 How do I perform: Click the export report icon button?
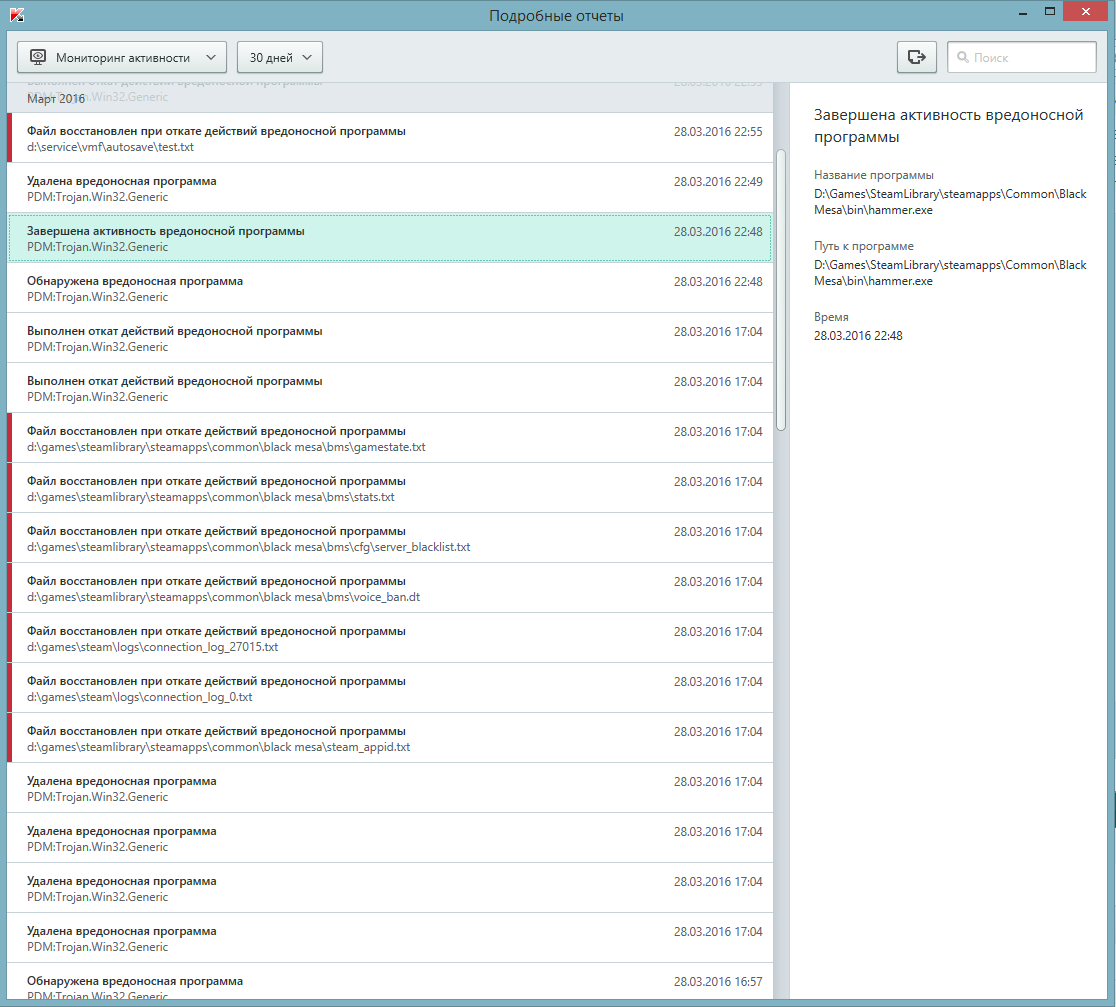pyautogui.click(x=916, y=58)
